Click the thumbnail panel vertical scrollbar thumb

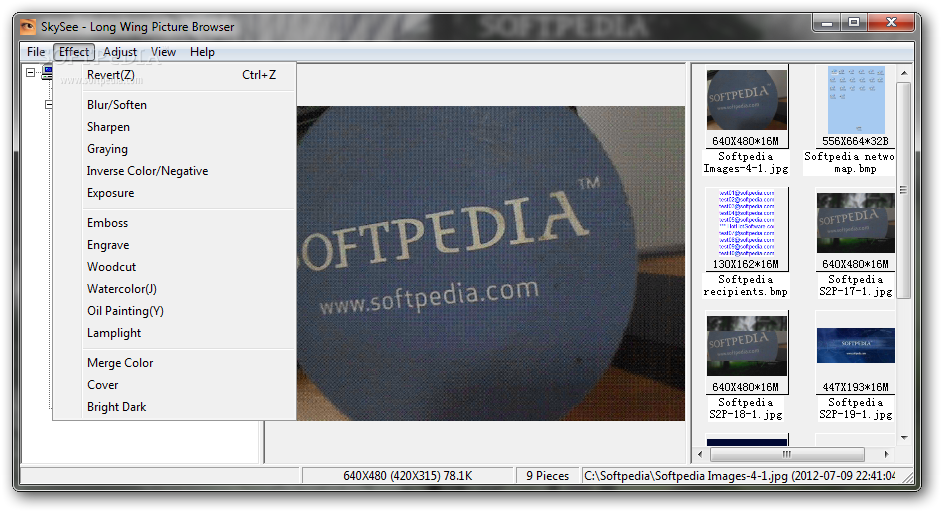tap(904, 190)
